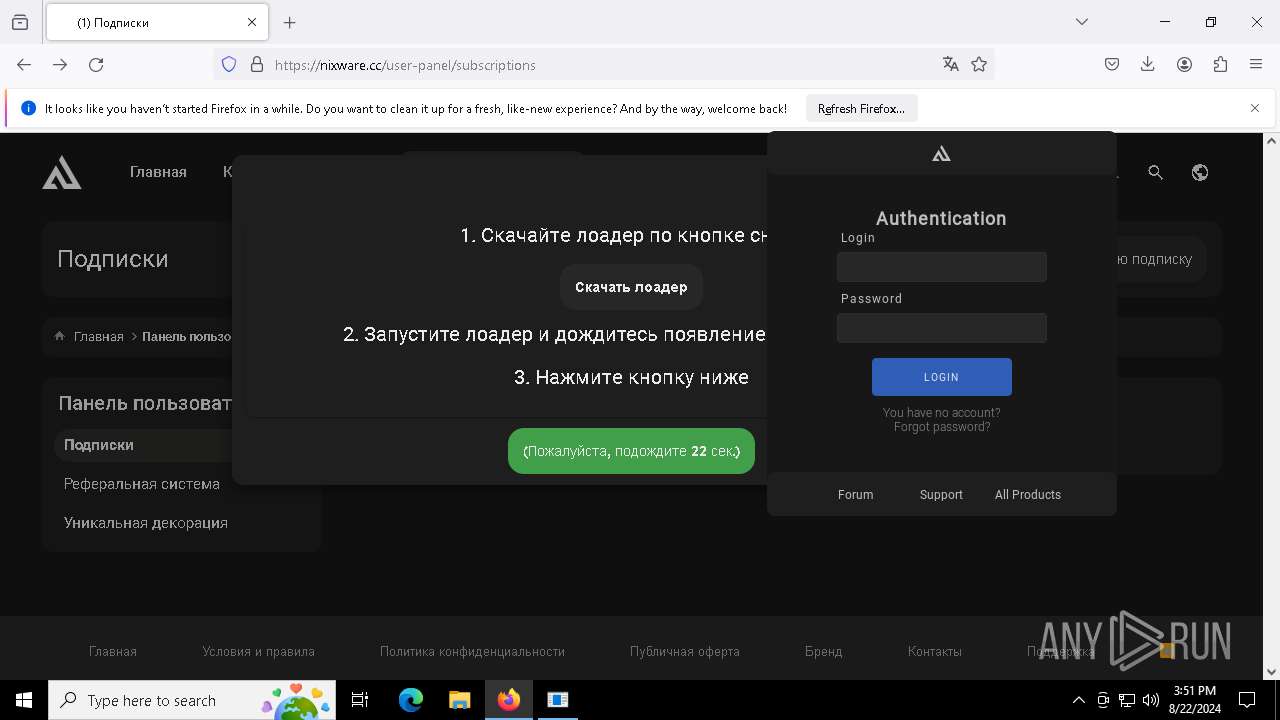Screen dimensions: 1280x720
Task: Open Главная in the site navigation
Action: click(158, 172)
